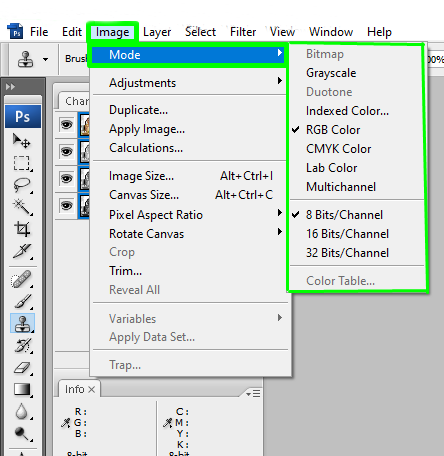Click the Ps logo atop the toolbox
This screenshot has width=444, height=456.
pos(23,116)
